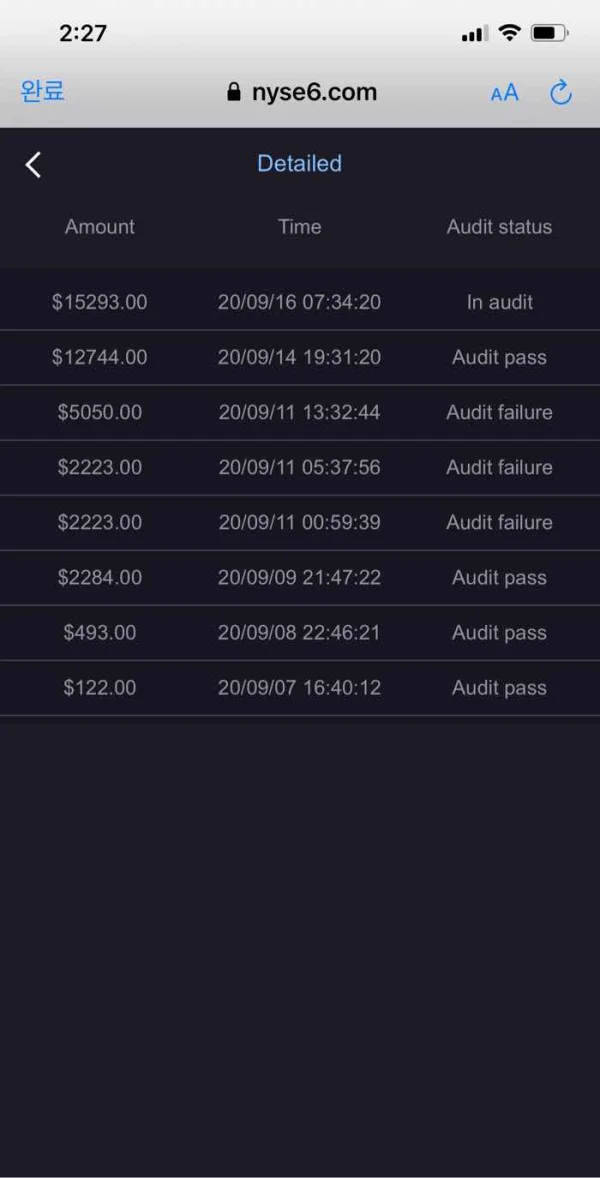Select the $15293.00 amount entry
Screen dimensions: 600x1178
coord(100,302)
